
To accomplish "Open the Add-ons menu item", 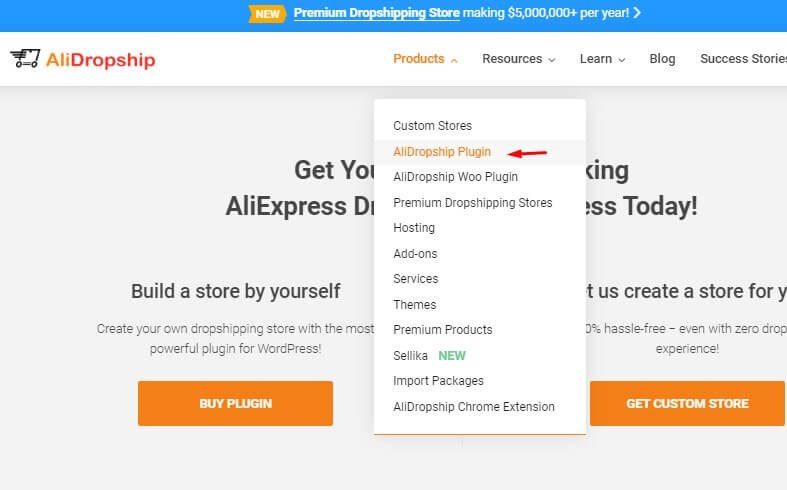I will pos(415,254).
